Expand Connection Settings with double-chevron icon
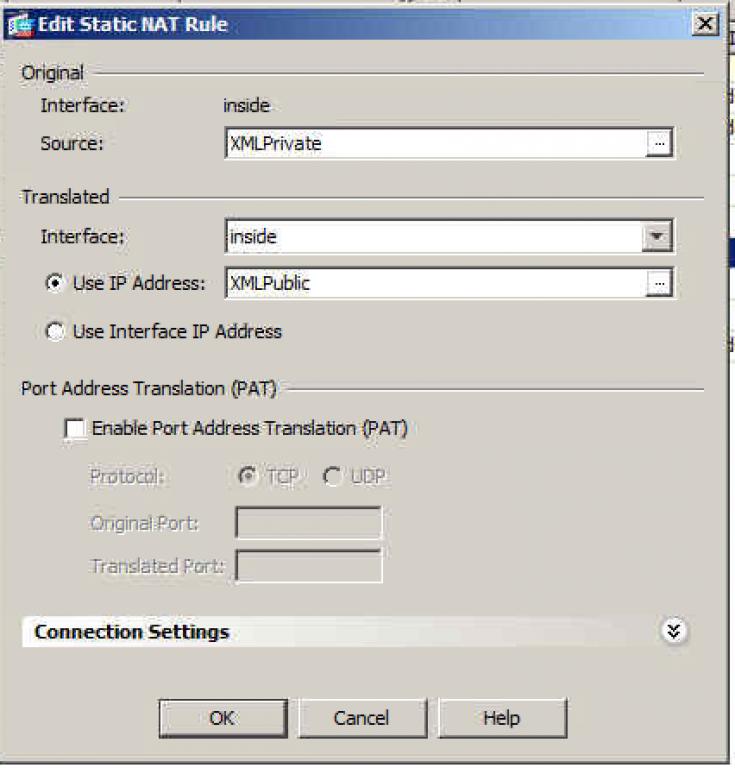 tap(675, 631)
